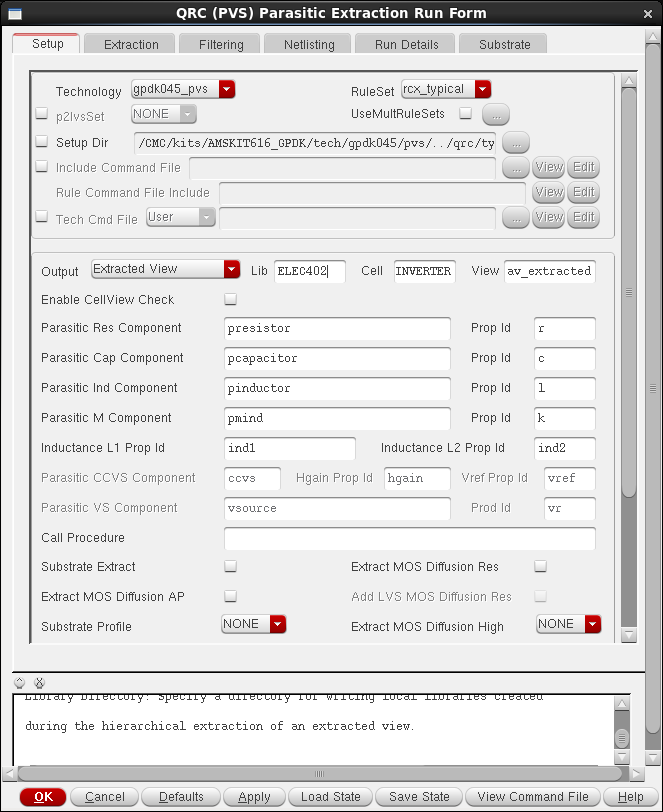663x812 pixels.
Task: Click Parasitic M Component field pmind
Action: tap(337, 418)
